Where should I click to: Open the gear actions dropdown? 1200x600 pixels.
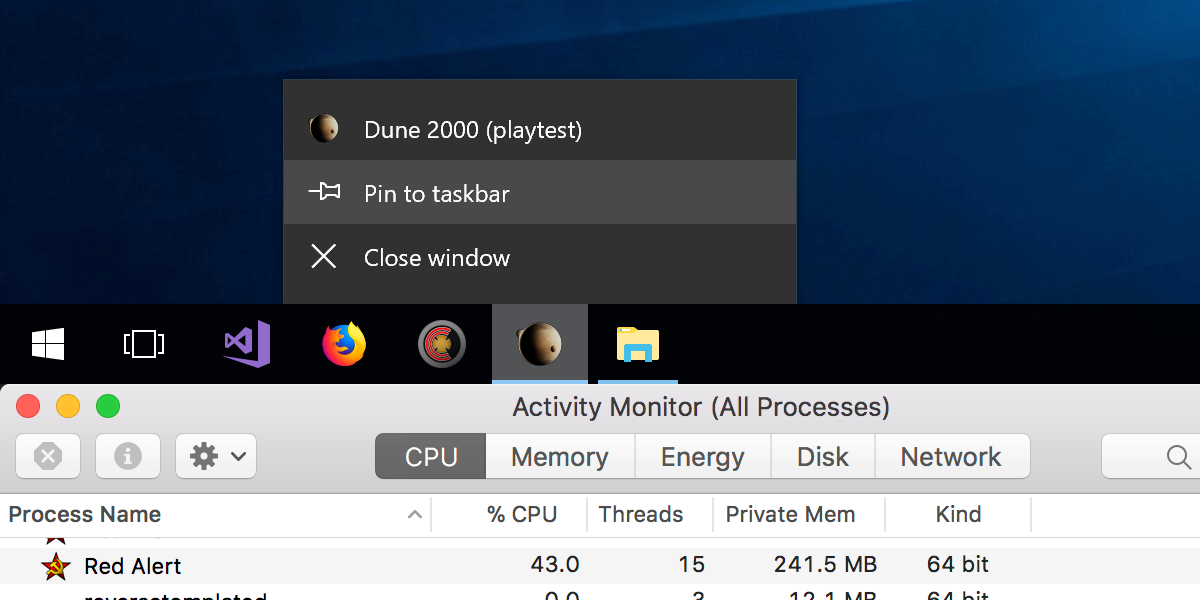tap(216, 457)
